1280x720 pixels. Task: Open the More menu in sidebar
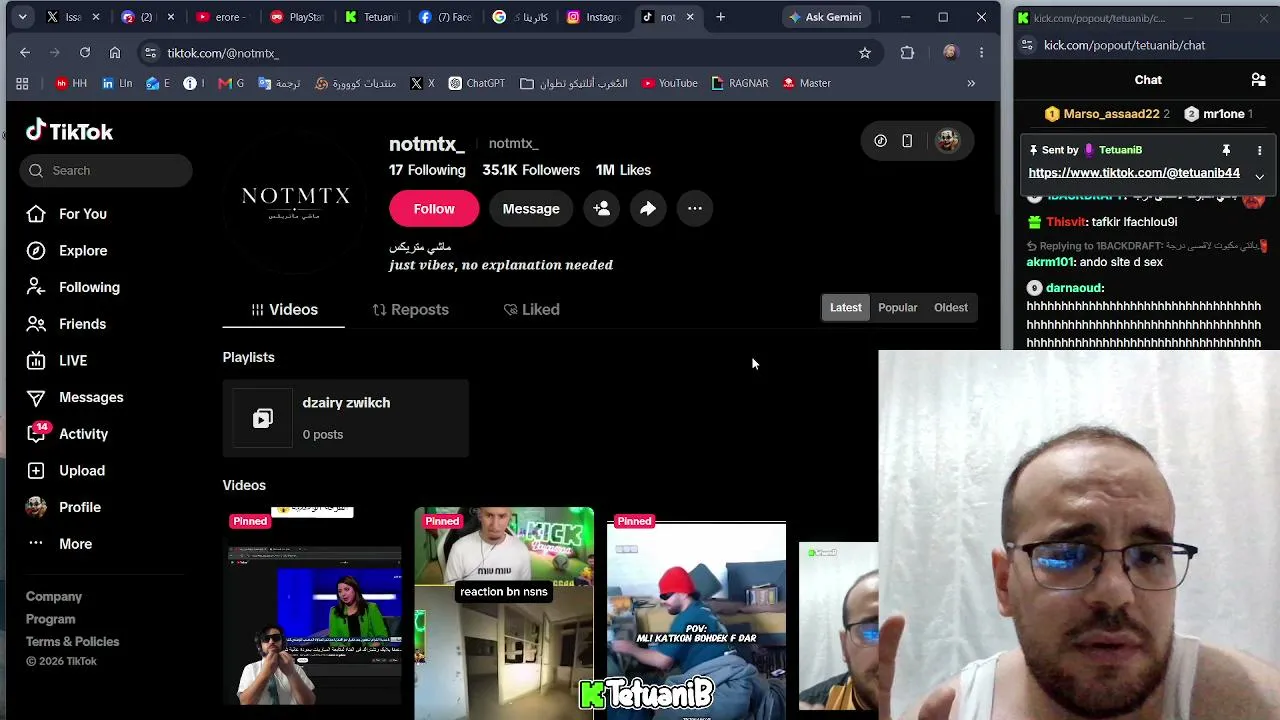(x=60, y=544)
